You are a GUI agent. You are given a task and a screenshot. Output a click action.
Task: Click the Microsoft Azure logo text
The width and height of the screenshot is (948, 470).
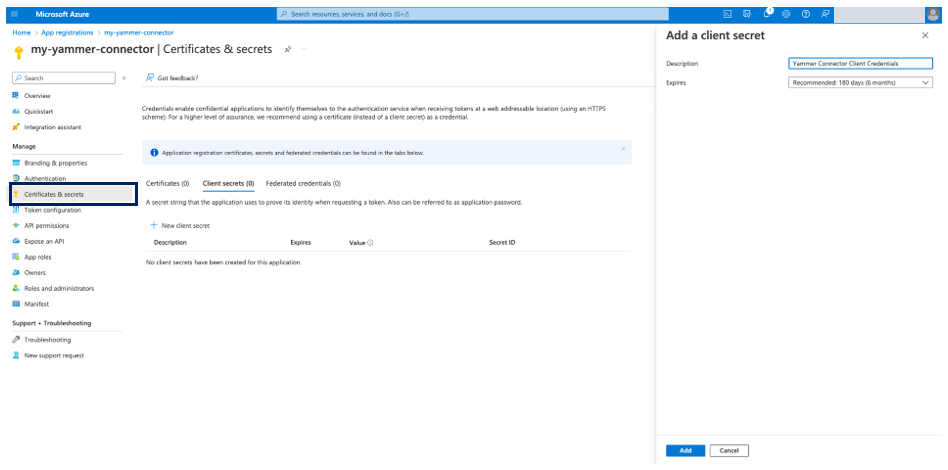pos(60,14)
